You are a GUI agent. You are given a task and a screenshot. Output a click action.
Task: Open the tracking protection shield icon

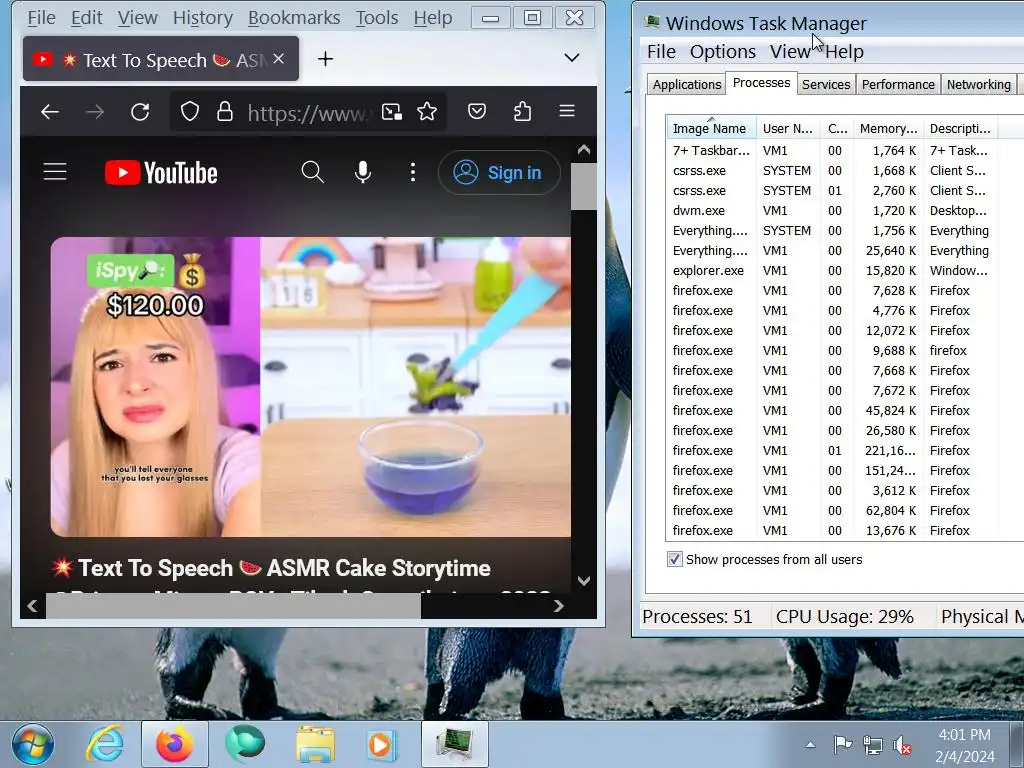click(x=189, y=112)
